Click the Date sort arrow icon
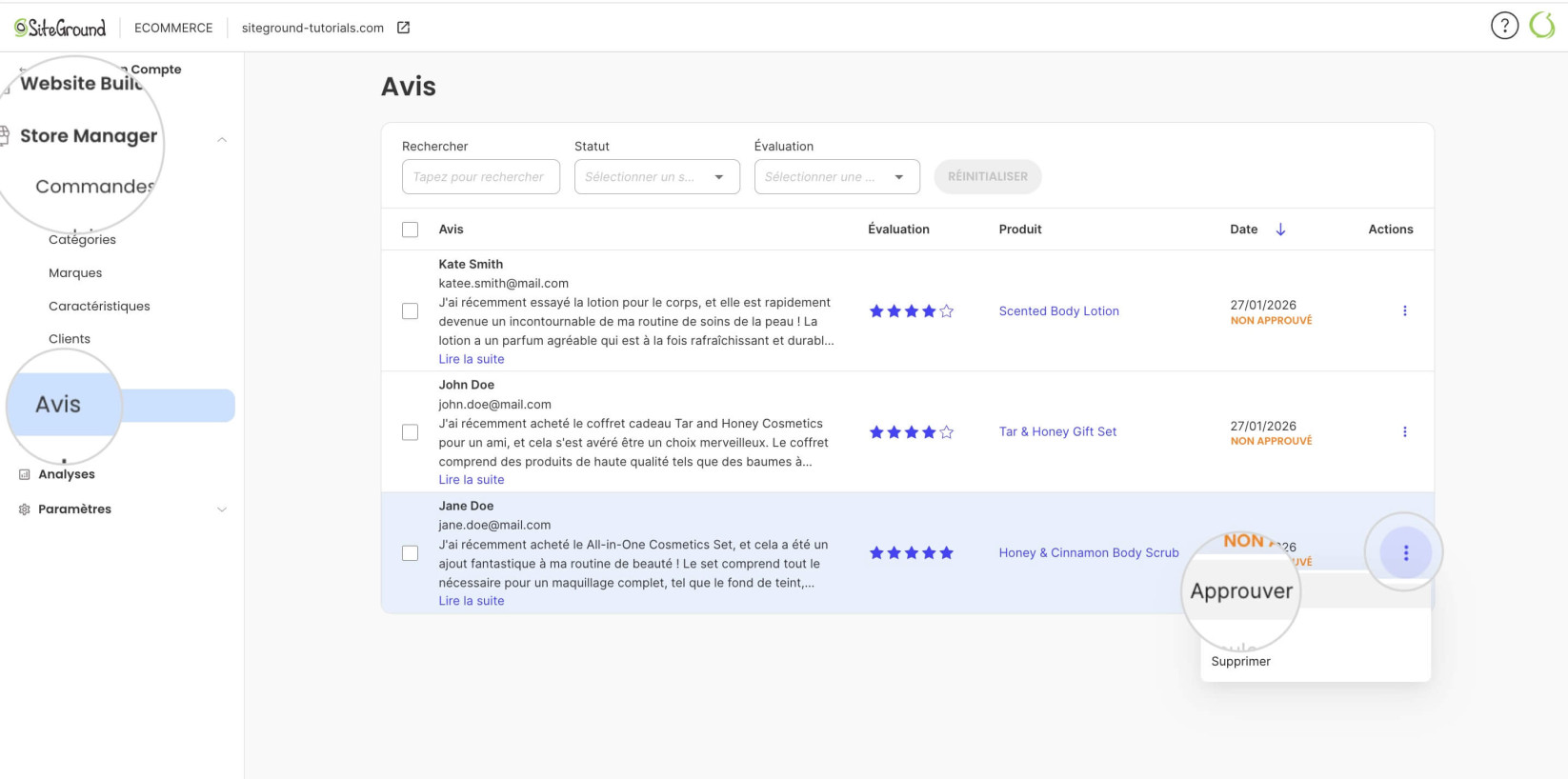Screen dimensions: 1568x779 pos(1280,230)
